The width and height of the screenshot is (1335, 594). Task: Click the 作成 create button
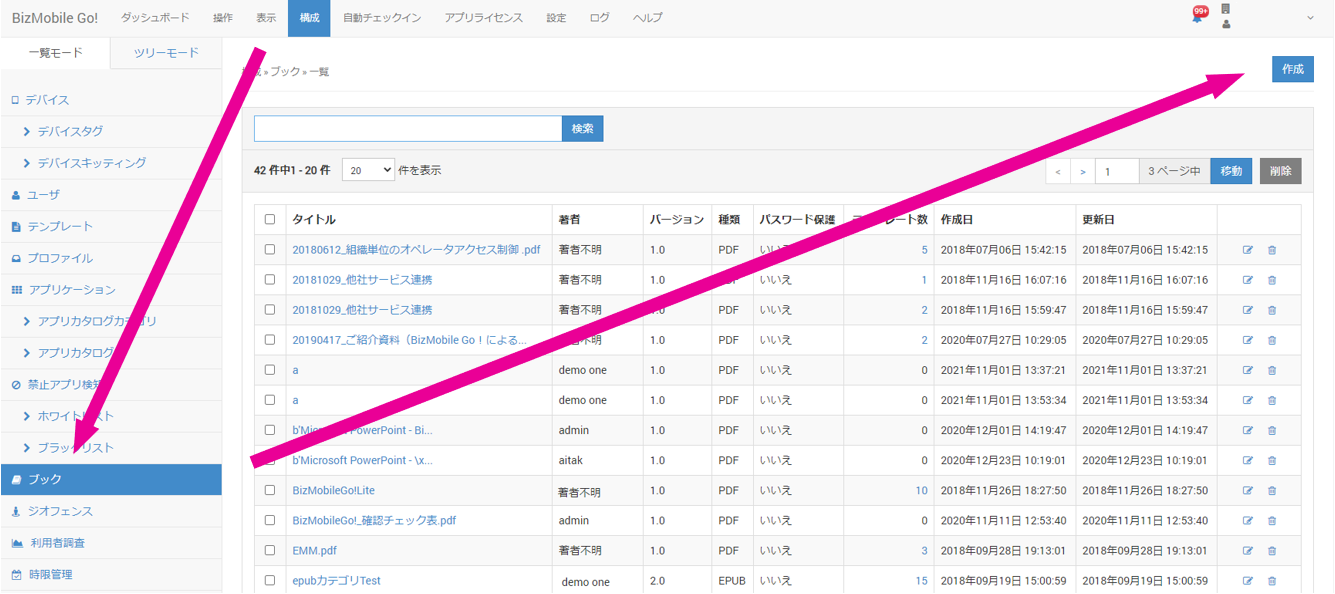pos(1292,69)
